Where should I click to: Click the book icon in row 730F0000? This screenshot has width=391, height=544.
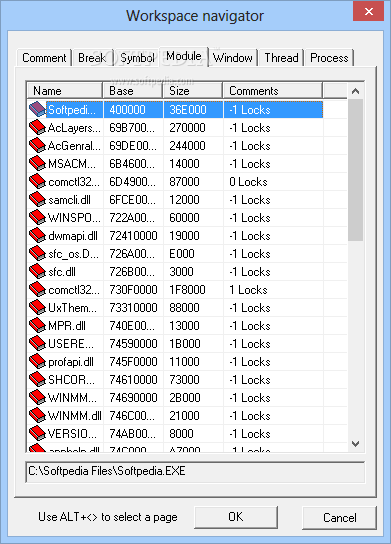pyautogui.click(x=37, y=290)
